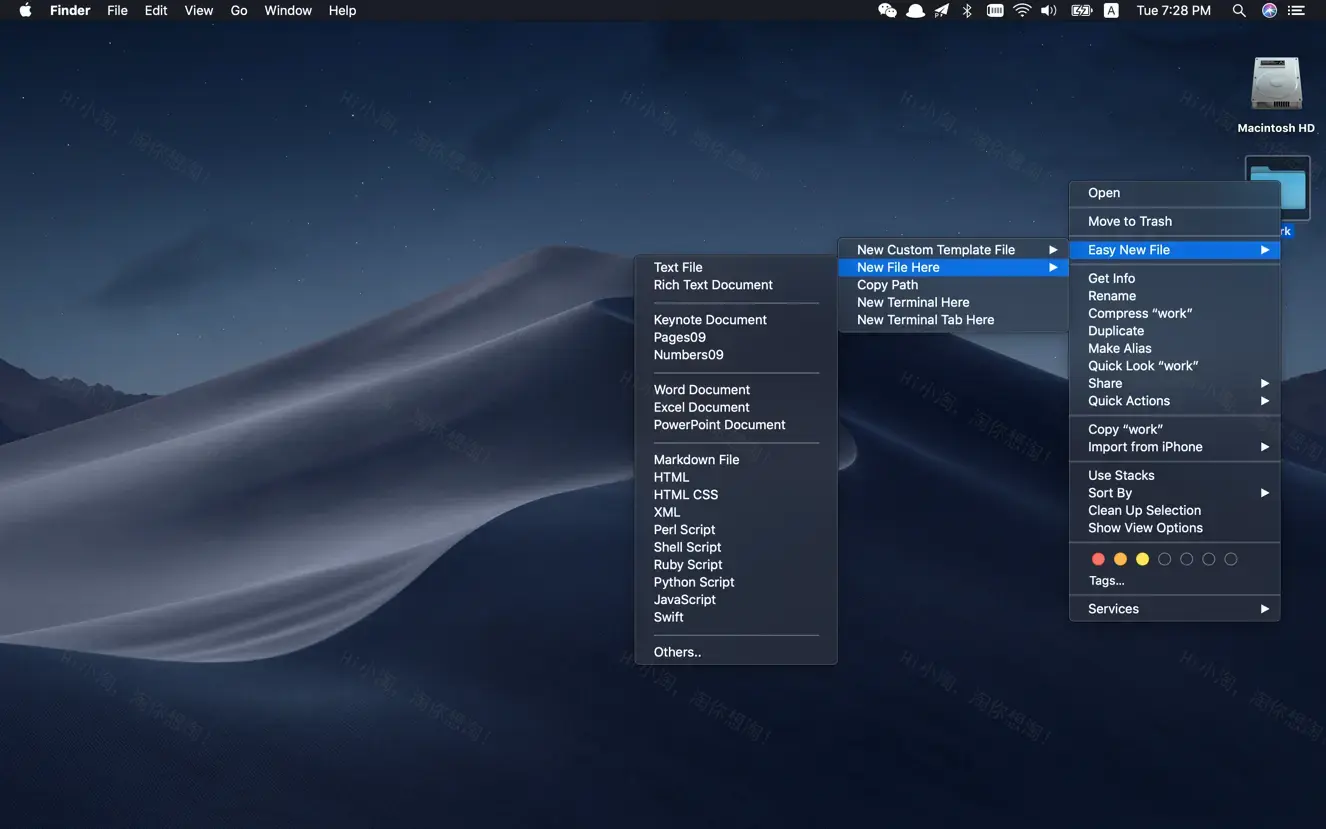Activate Siri from the menu bar
Image resolution: width=1326 pixels, height=829 pixels.
[x=1268, y=10]
